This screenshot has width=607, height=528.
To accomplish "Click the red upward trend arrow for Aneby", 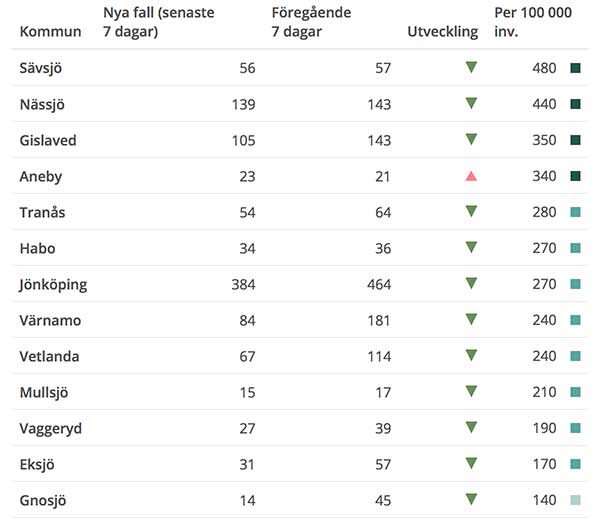I will (x=471, y=177).
